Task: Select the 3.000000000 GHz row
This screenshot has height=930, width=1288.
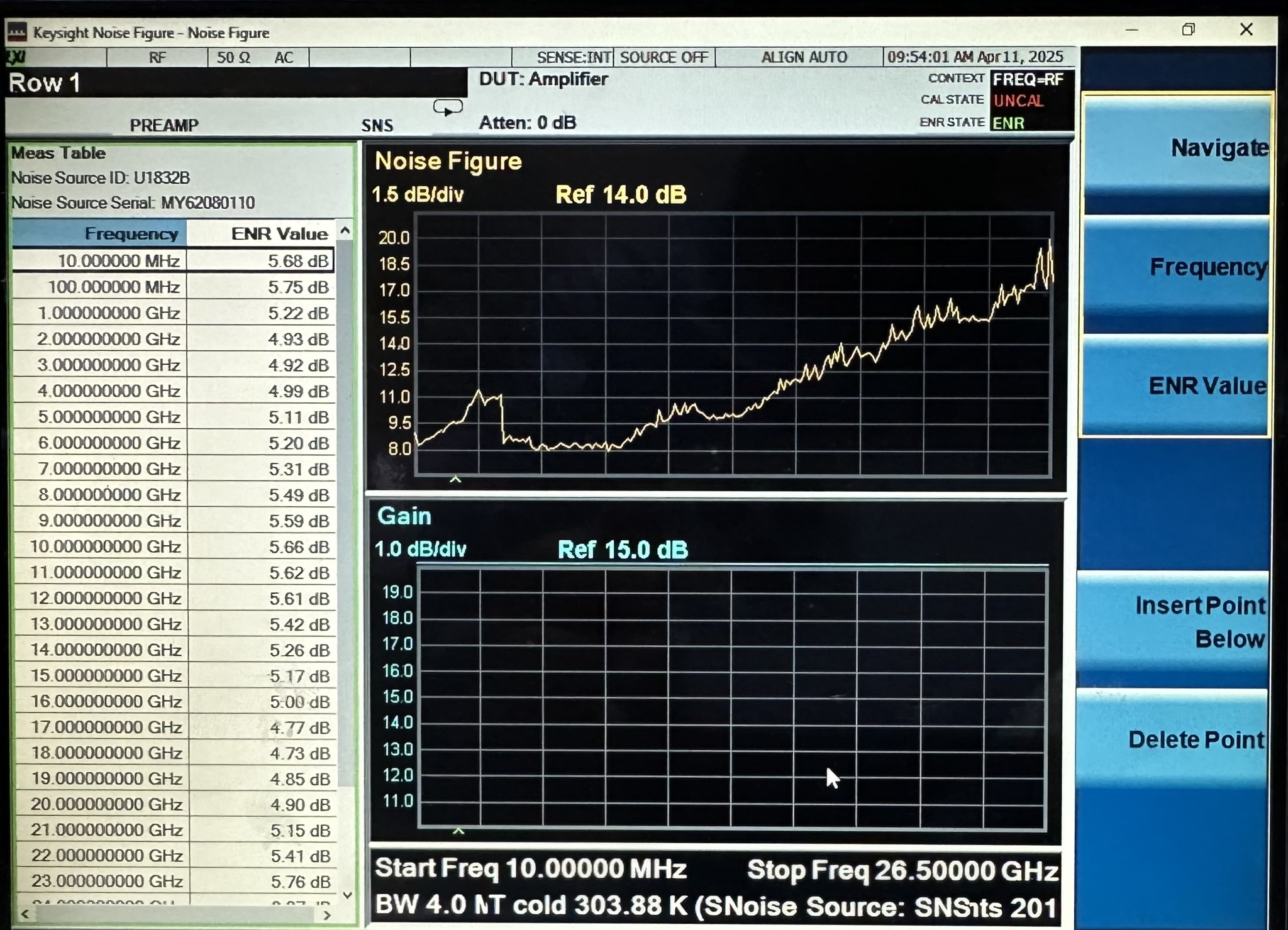Action: tap(173, 365)
